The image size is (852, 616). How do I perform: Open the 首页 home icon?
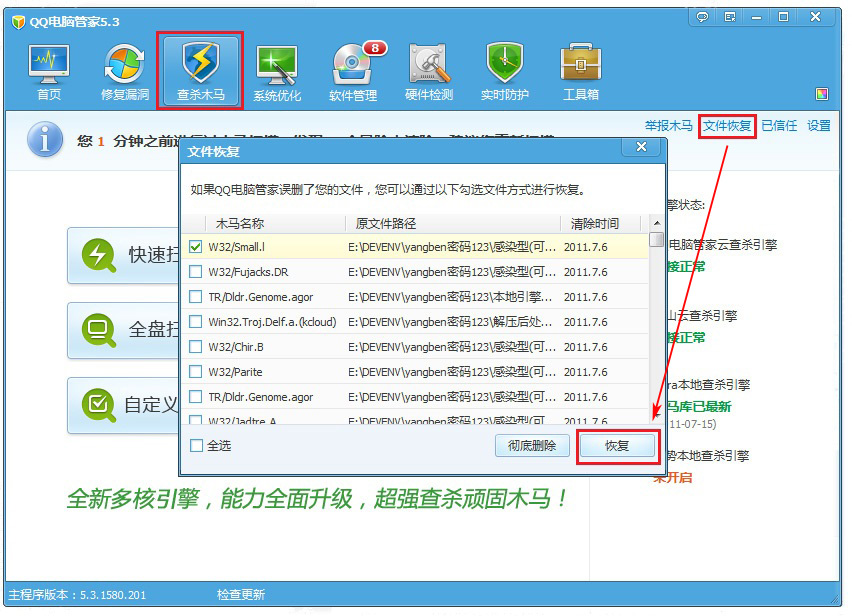coord(49,71)
